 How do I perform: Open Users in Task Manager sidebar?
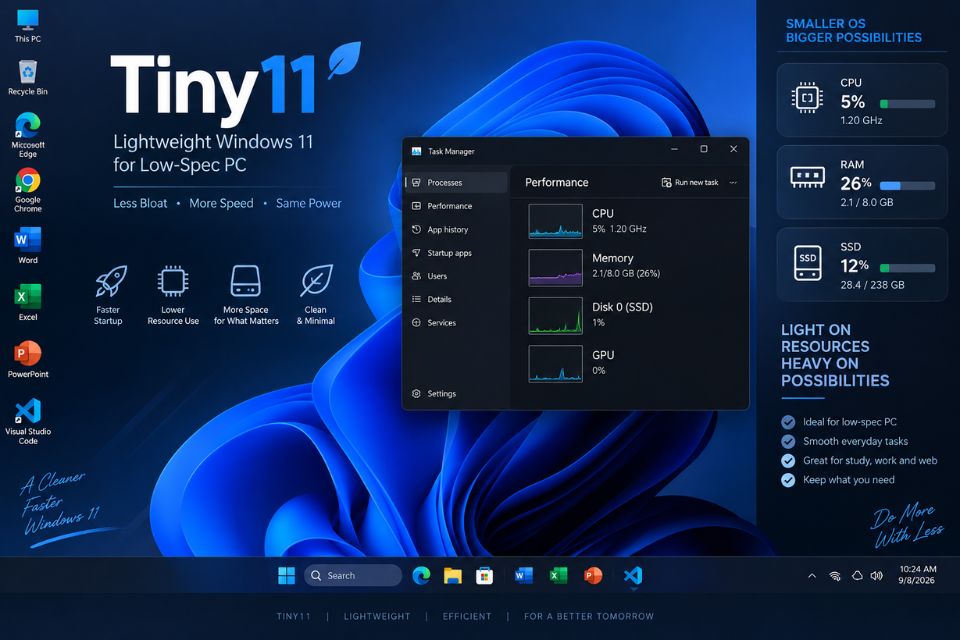(x=457, y=276)
